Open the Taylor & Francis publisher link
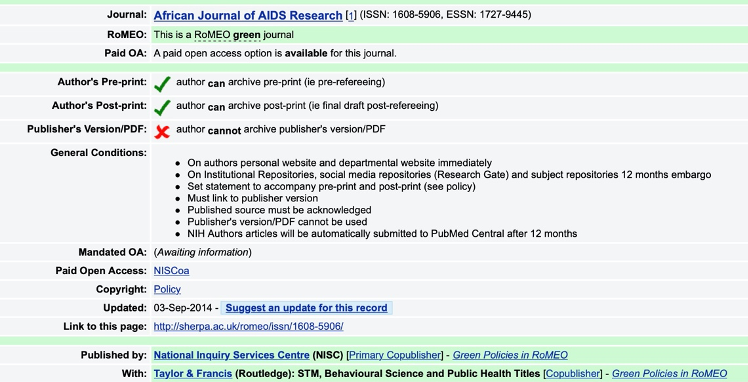The width and height of the screenshot is (748, 382). (x=193, y=374)
